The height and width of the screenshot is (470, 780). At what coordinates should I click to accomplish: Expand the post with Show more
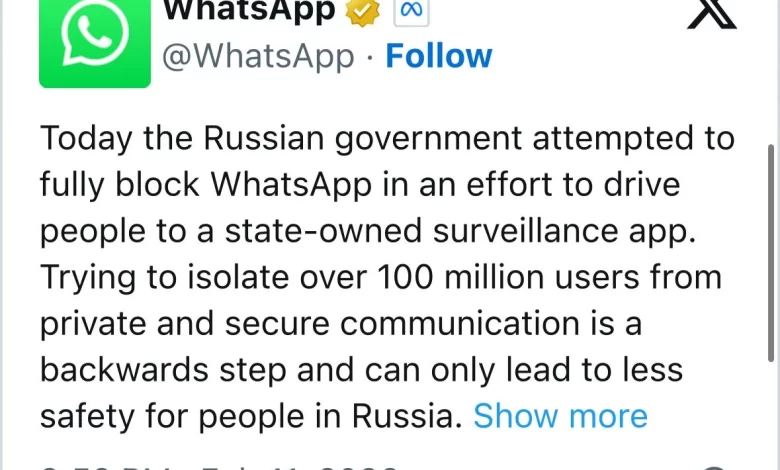[560, 415]
